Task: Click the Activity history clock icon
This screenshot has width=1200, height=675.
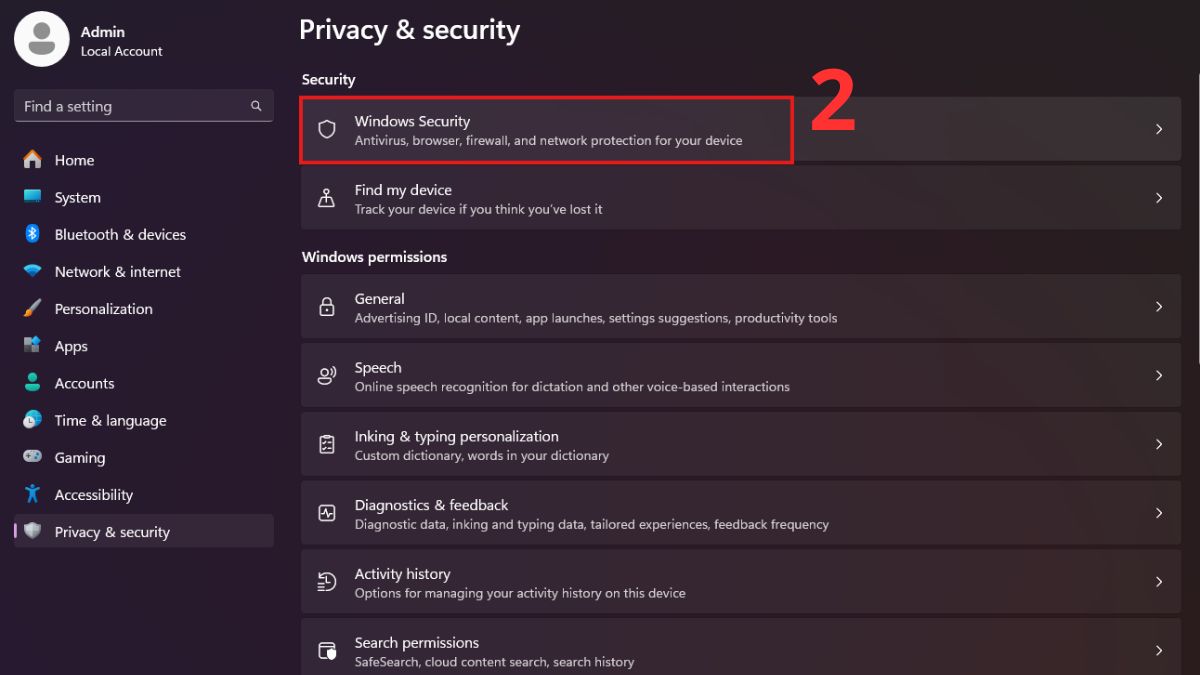Action: (x=326, y=581)
